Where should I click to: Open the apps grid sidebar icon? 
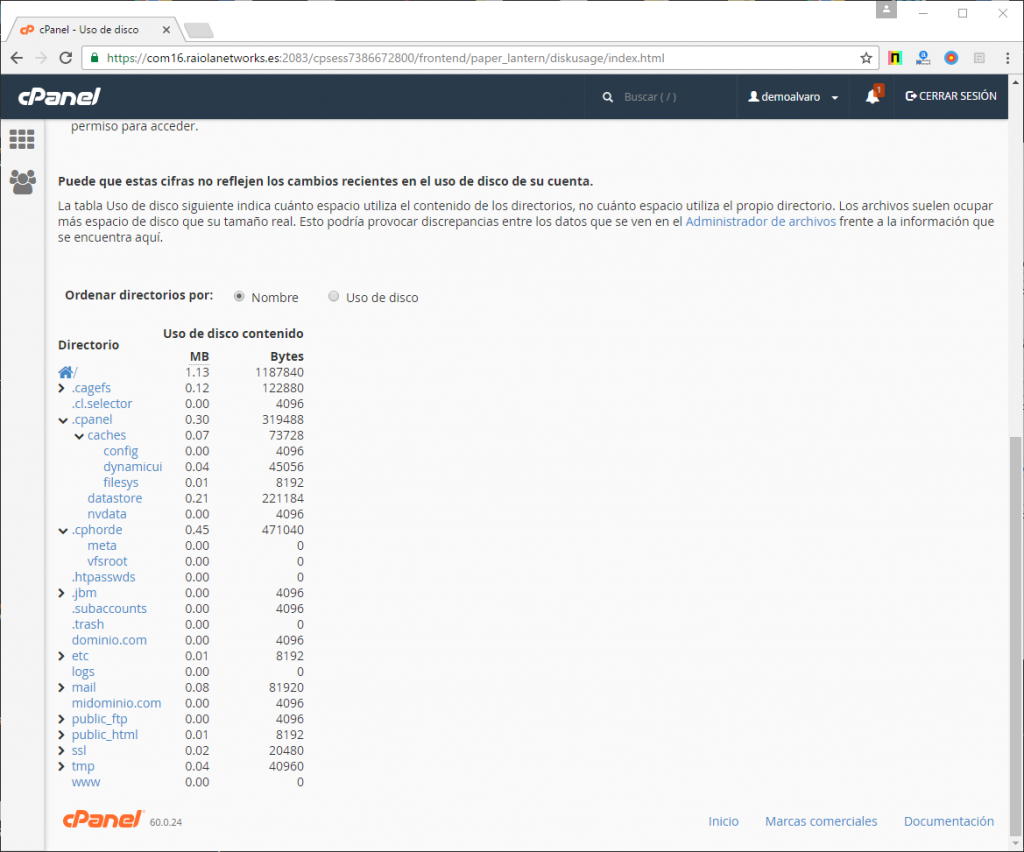point(22,139)
